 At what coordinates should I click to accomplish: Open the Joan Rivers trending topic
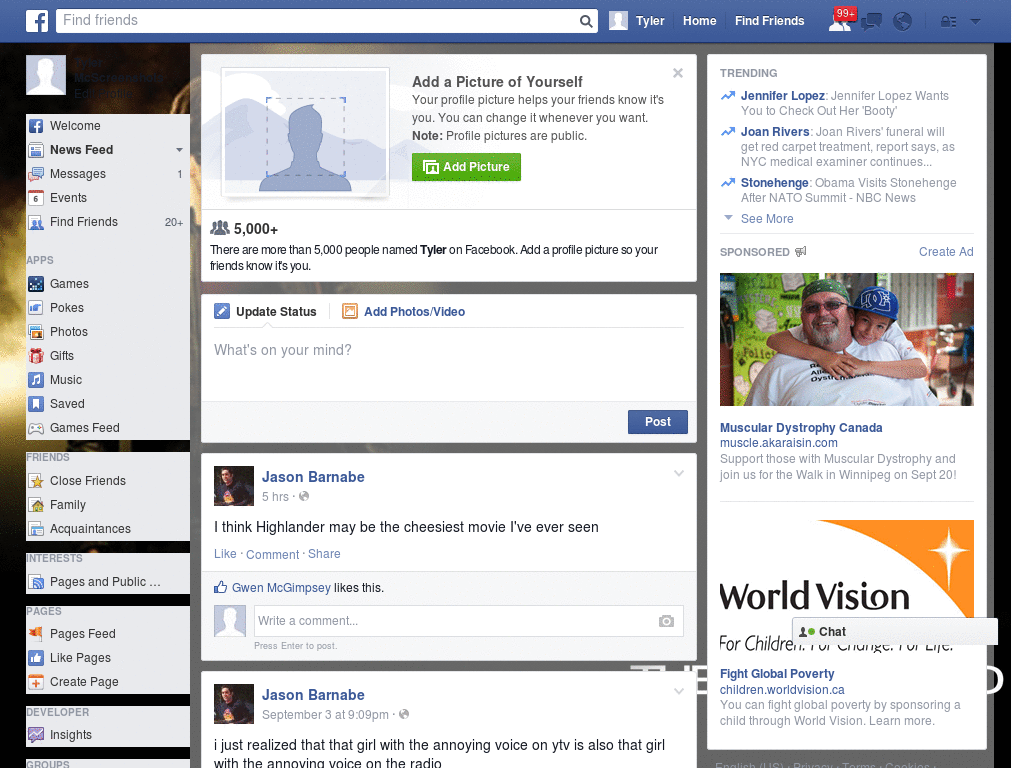click(x=775, y=132)
